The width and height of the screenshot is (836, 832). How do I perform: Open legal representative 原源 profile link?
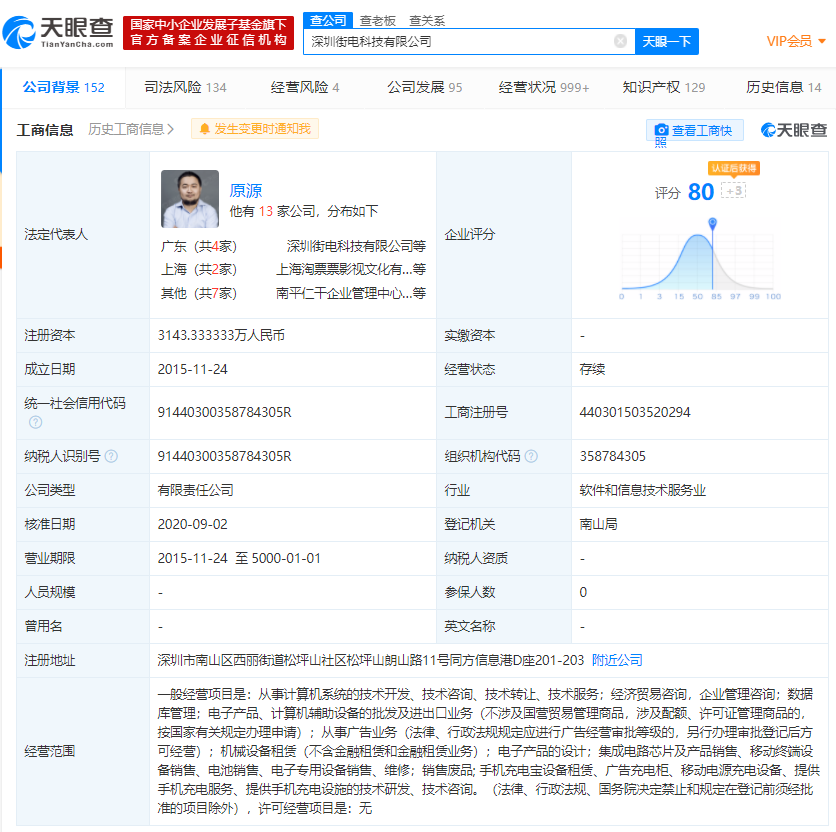click(246, 191)
